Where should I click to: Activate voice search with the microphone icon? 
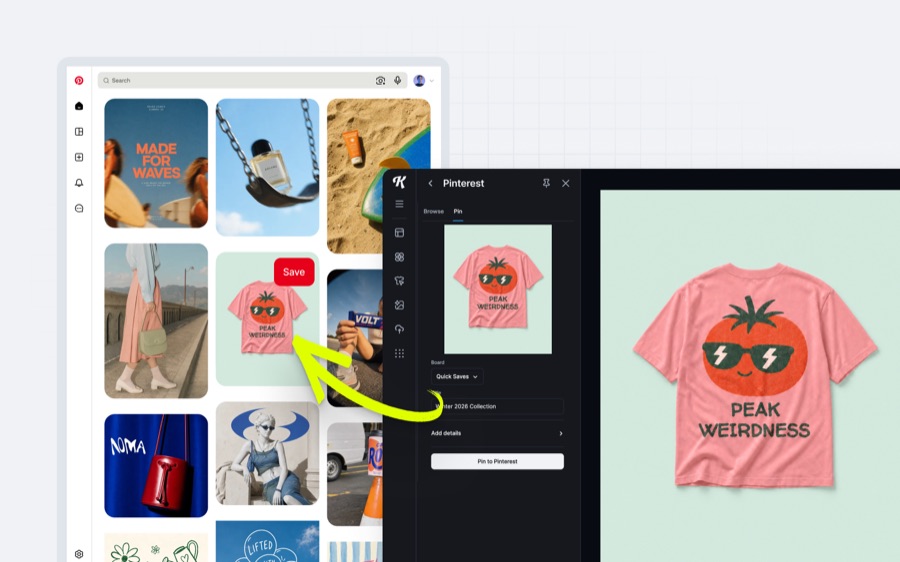click(x=397, y=80)
